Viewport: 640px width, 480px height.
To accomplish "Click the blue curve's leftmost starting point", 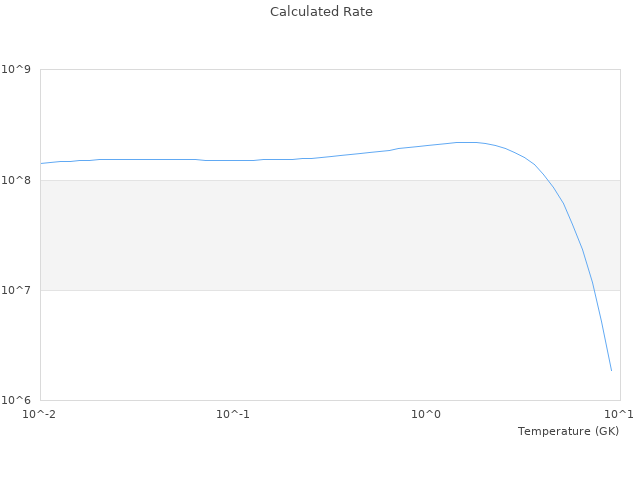I will click(x=41, y=163).
